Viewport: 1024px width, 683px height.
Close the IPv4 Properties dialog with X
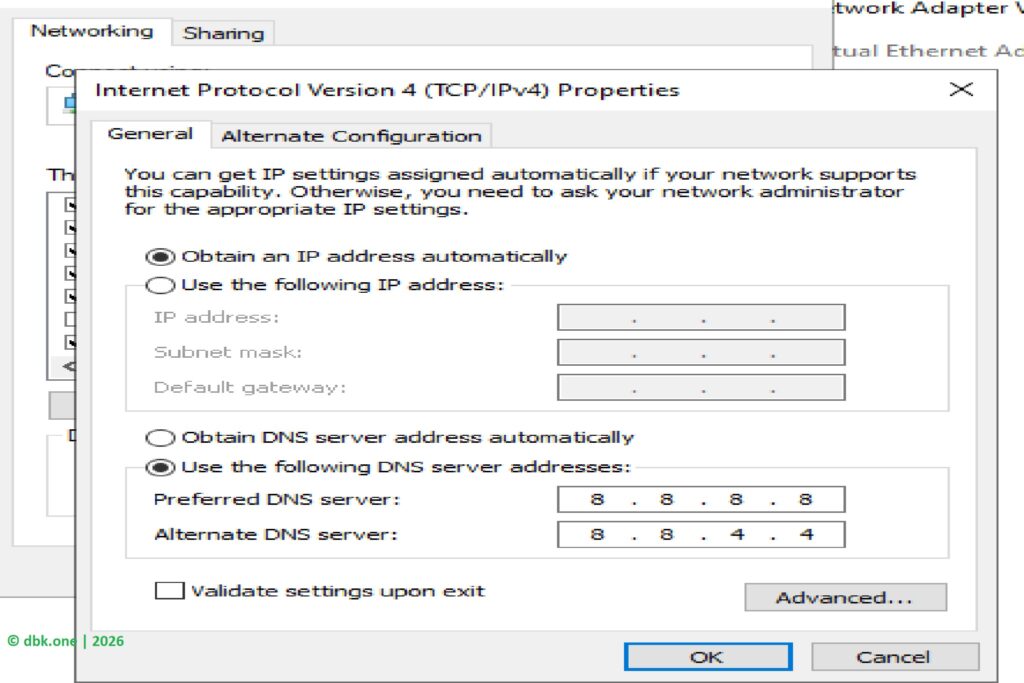coord(960,90)
